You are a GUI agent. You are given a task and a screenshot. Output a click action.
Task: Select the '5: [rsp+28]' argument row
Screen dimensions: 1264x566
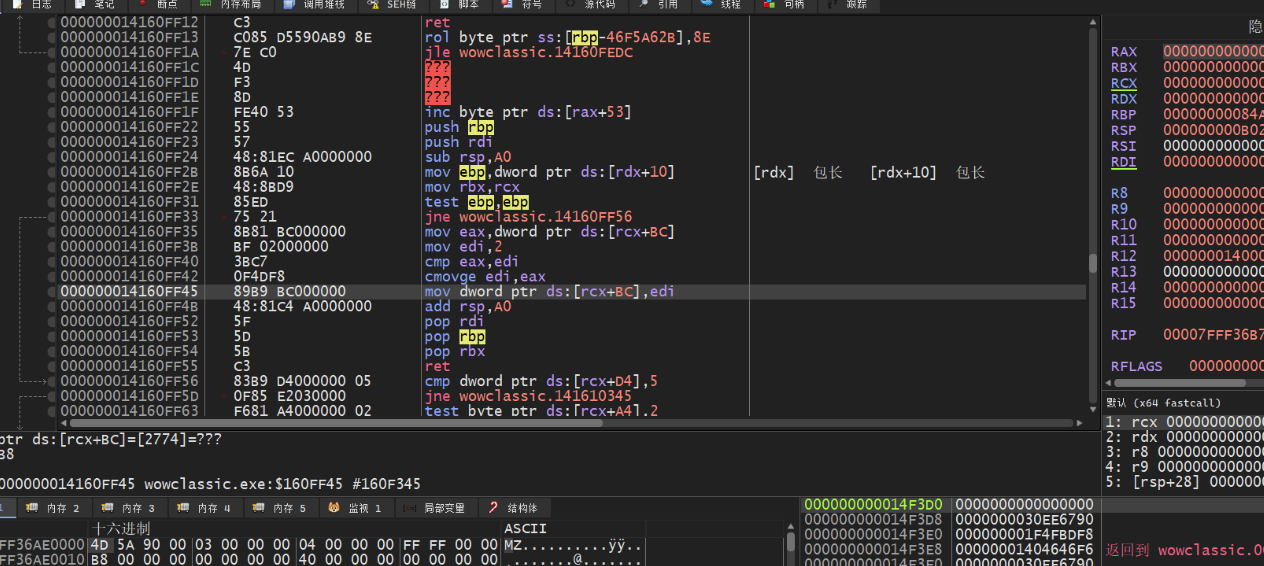click(1184, 482)
